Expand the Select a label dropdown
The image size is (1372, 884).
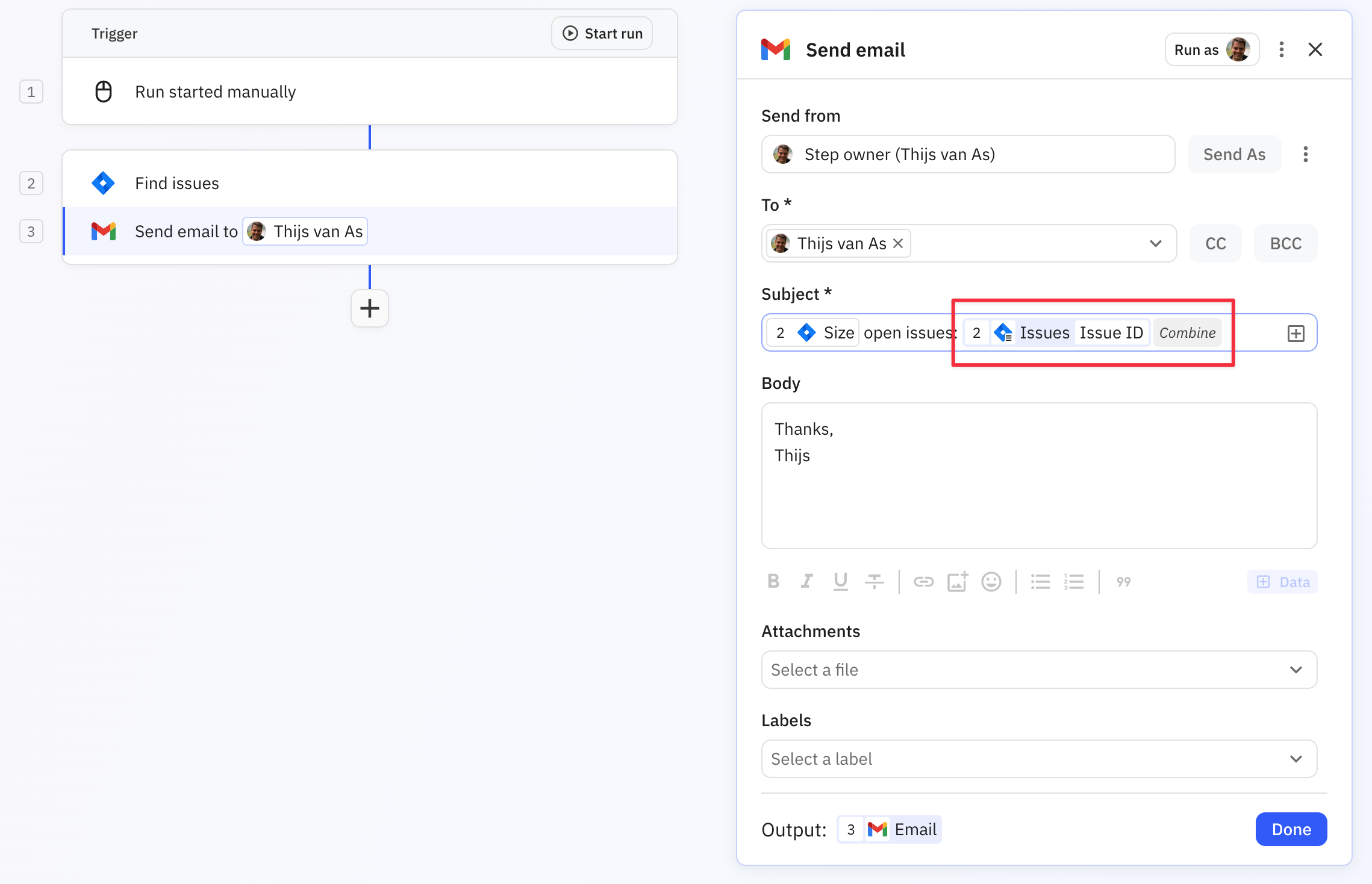(x=1296, y=759)
